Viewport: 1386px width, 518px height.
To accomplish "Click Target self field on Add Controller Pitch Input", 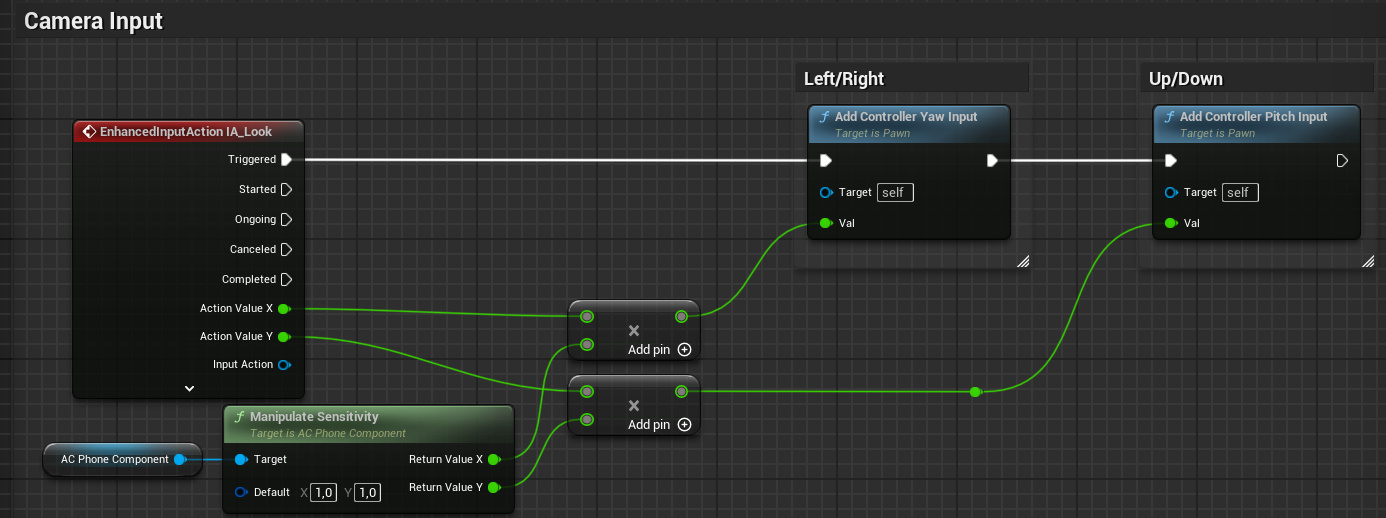I will (1240, 192).
